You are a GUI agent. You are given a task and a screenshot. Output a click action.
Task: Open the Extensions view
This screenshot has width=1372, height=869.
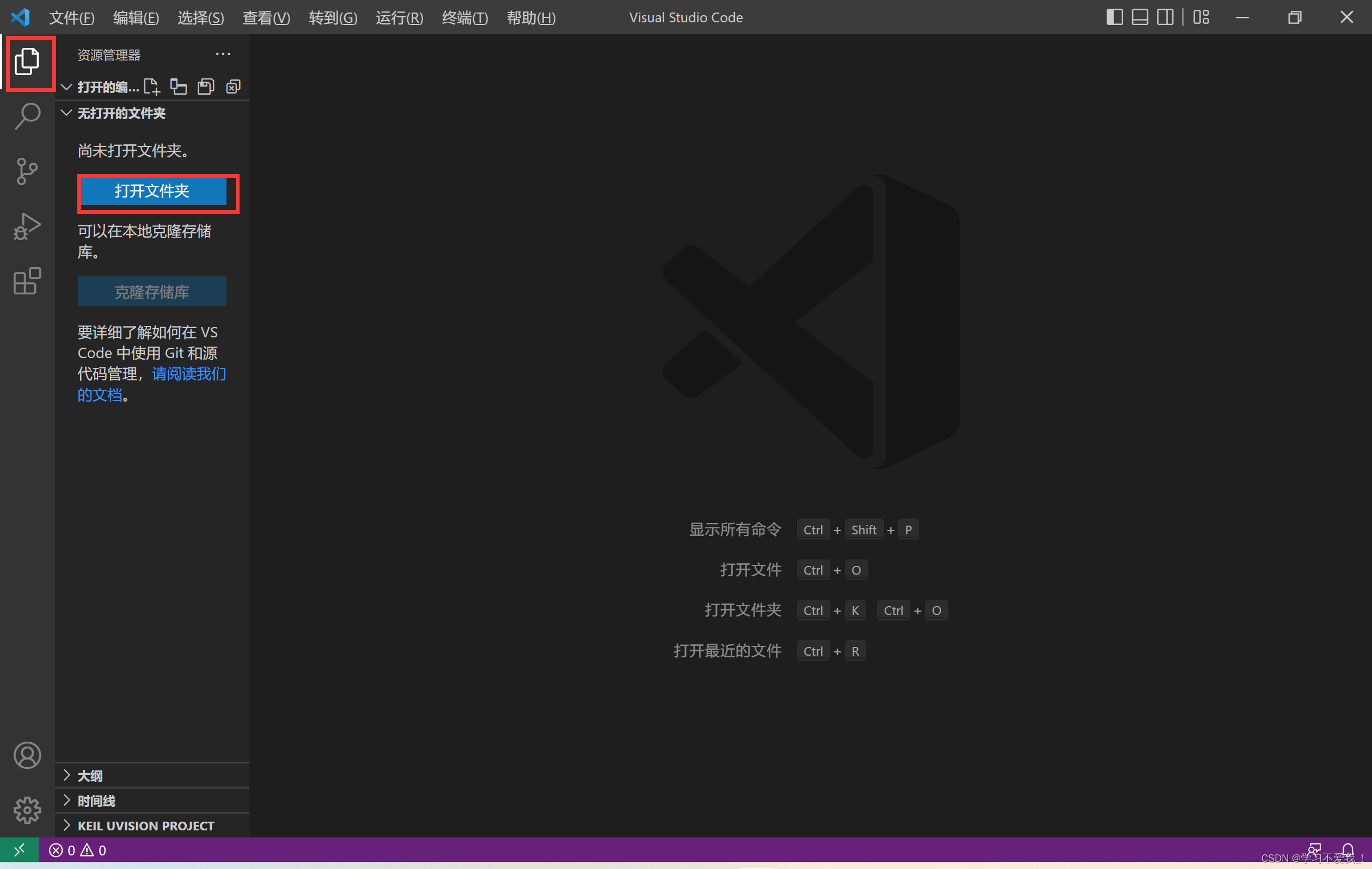point(27,281)
